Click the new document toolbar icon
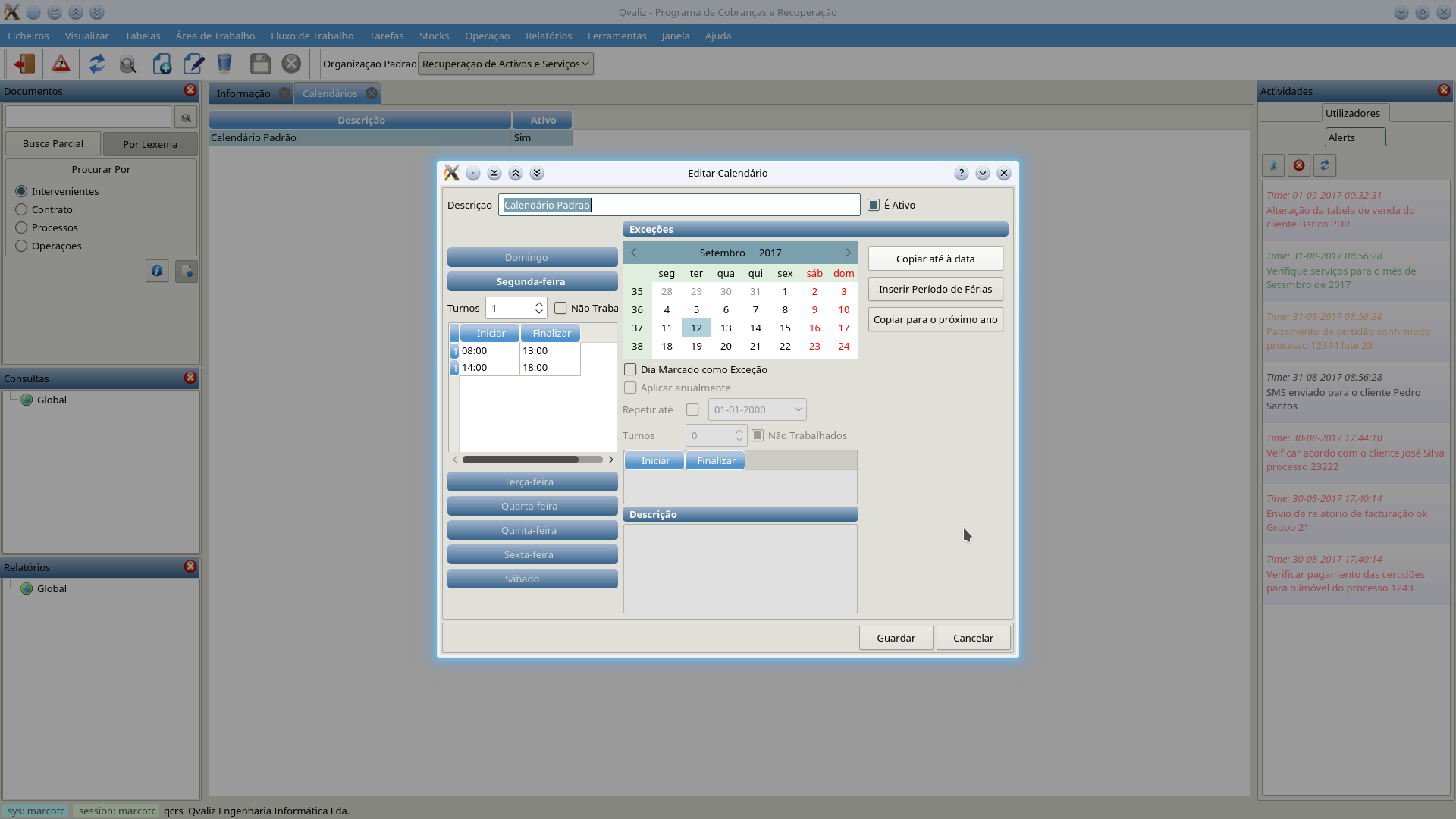 [x=162, y=64]
